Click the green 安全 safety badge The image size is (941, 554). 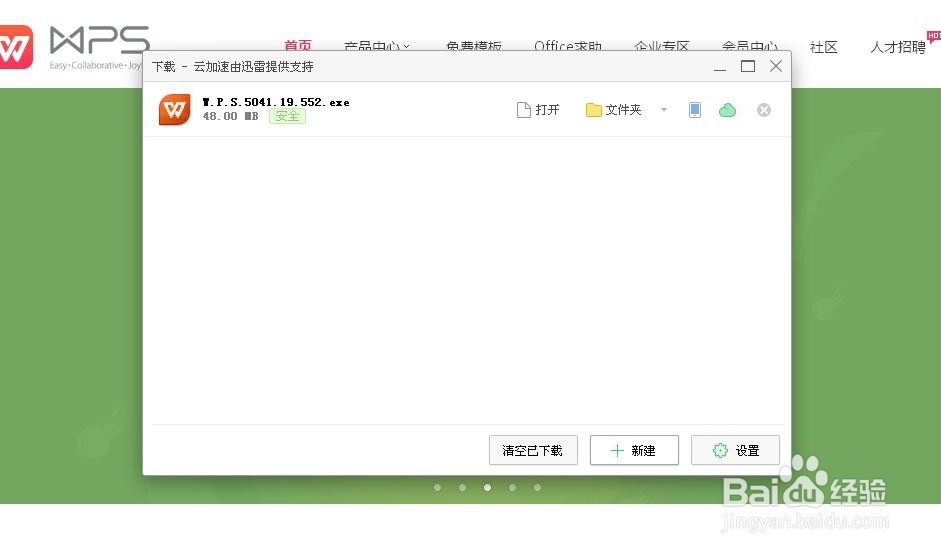tap(287, 116)
